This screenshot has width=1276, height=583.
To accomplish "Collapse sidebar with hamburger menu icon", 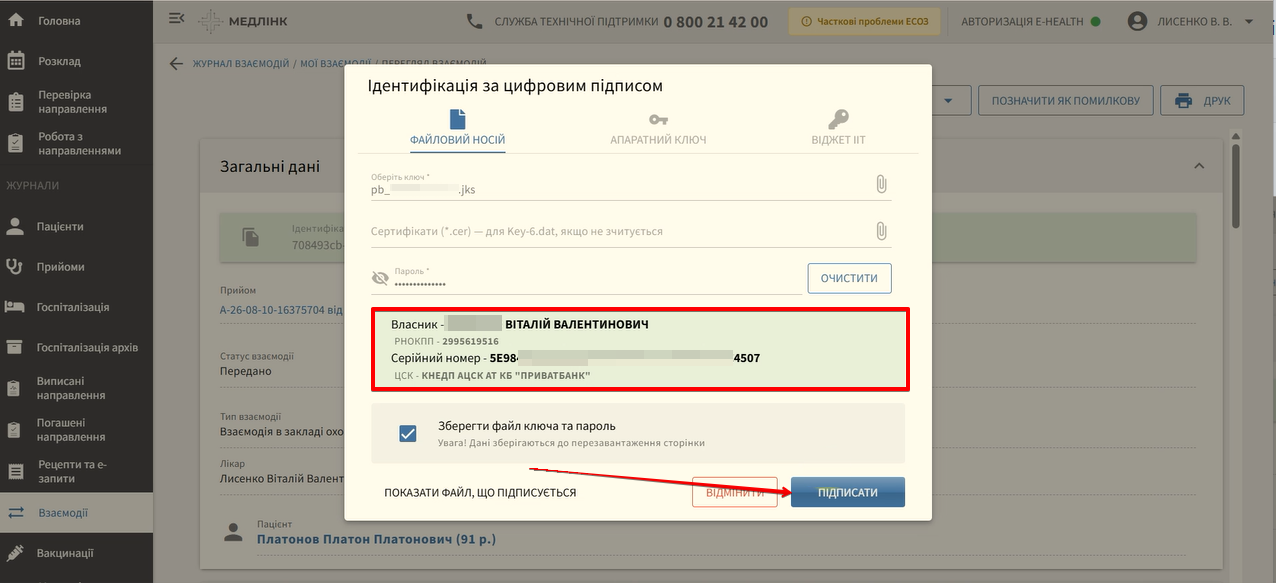I will (x=177, y=18).
